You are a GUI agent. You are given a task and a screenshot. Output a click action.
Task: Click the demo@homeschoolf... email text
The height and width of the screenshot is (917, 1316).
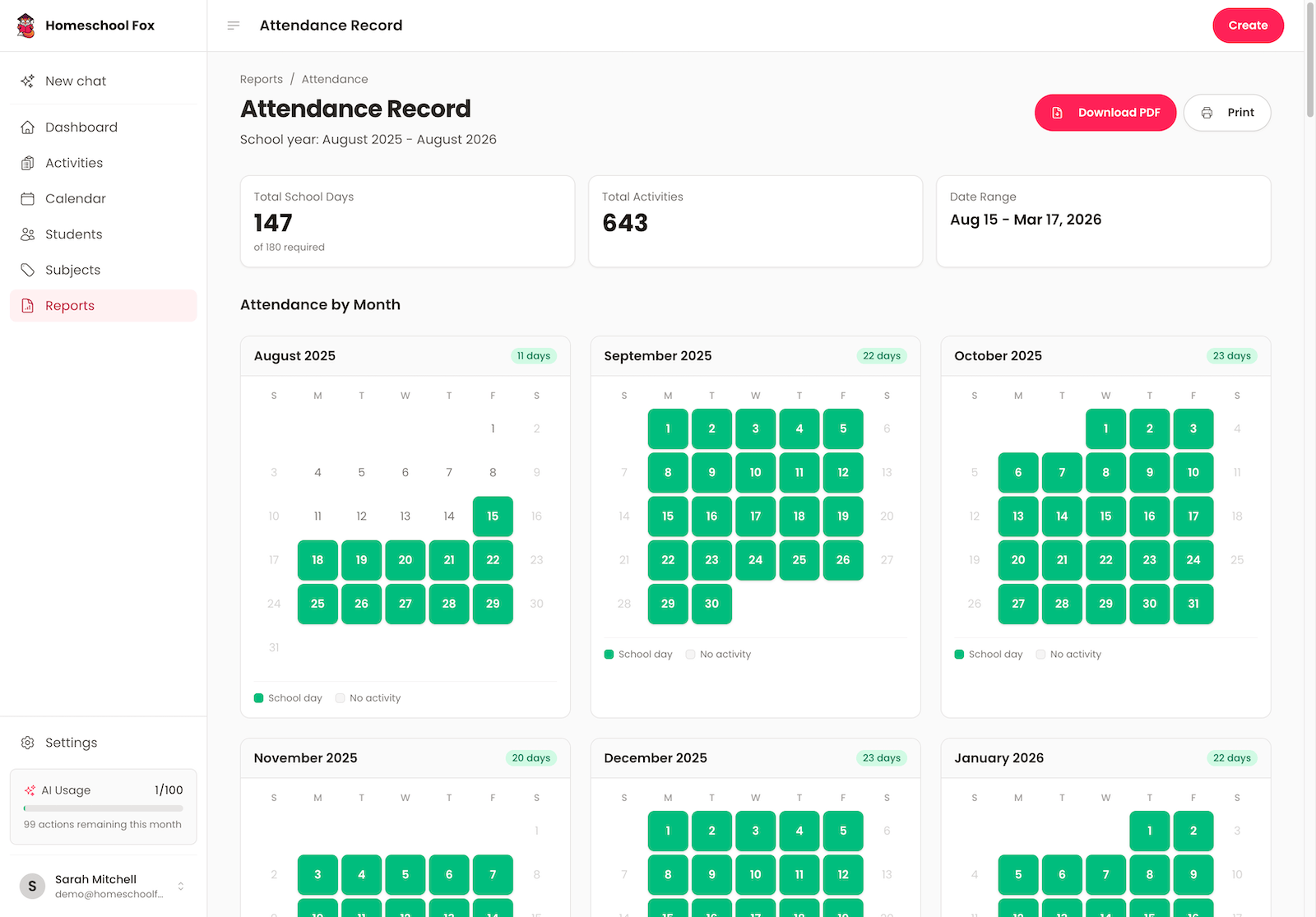coord(109,895)
